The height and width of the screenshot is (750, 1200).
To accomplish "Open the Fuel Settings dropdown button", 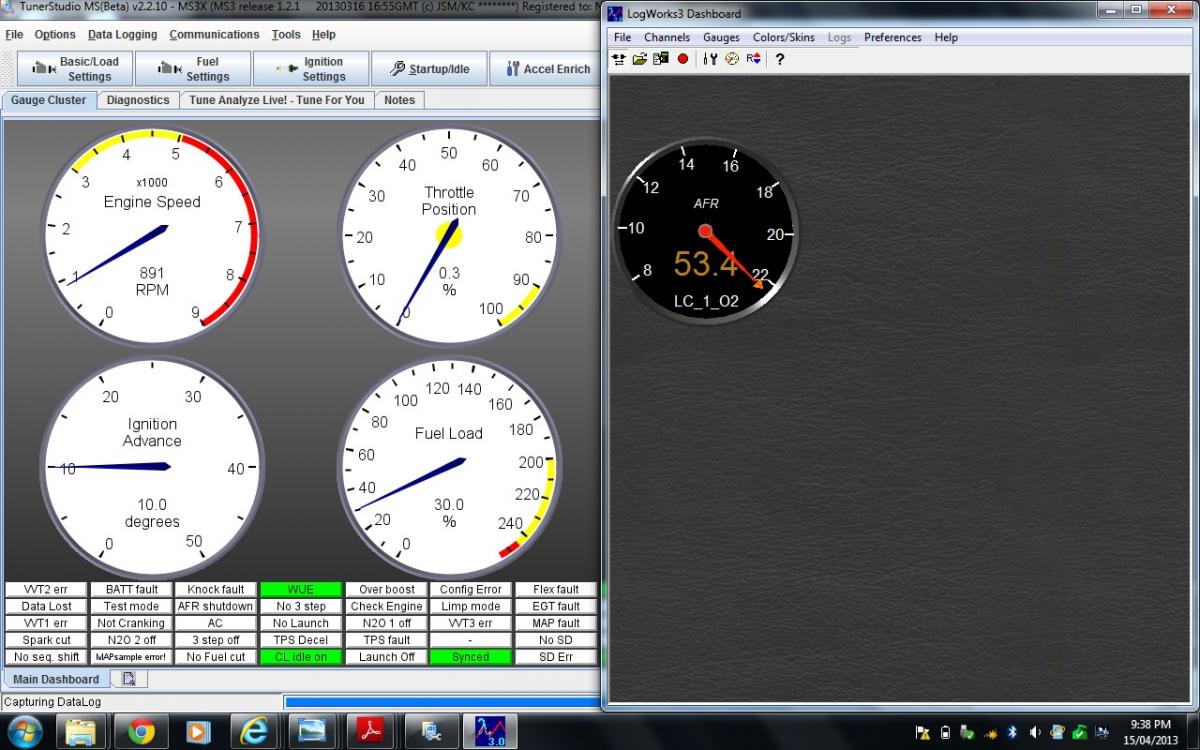I will tap(194, 69).
